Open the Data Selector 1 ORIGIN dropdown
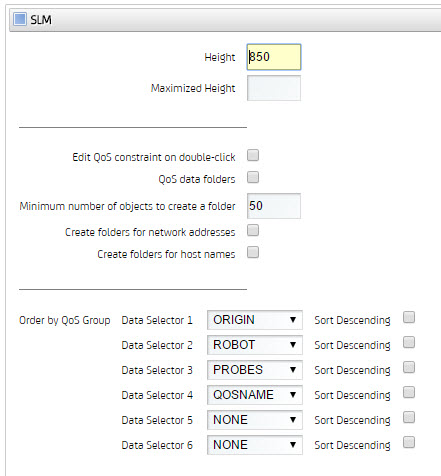 coord(255,320)
